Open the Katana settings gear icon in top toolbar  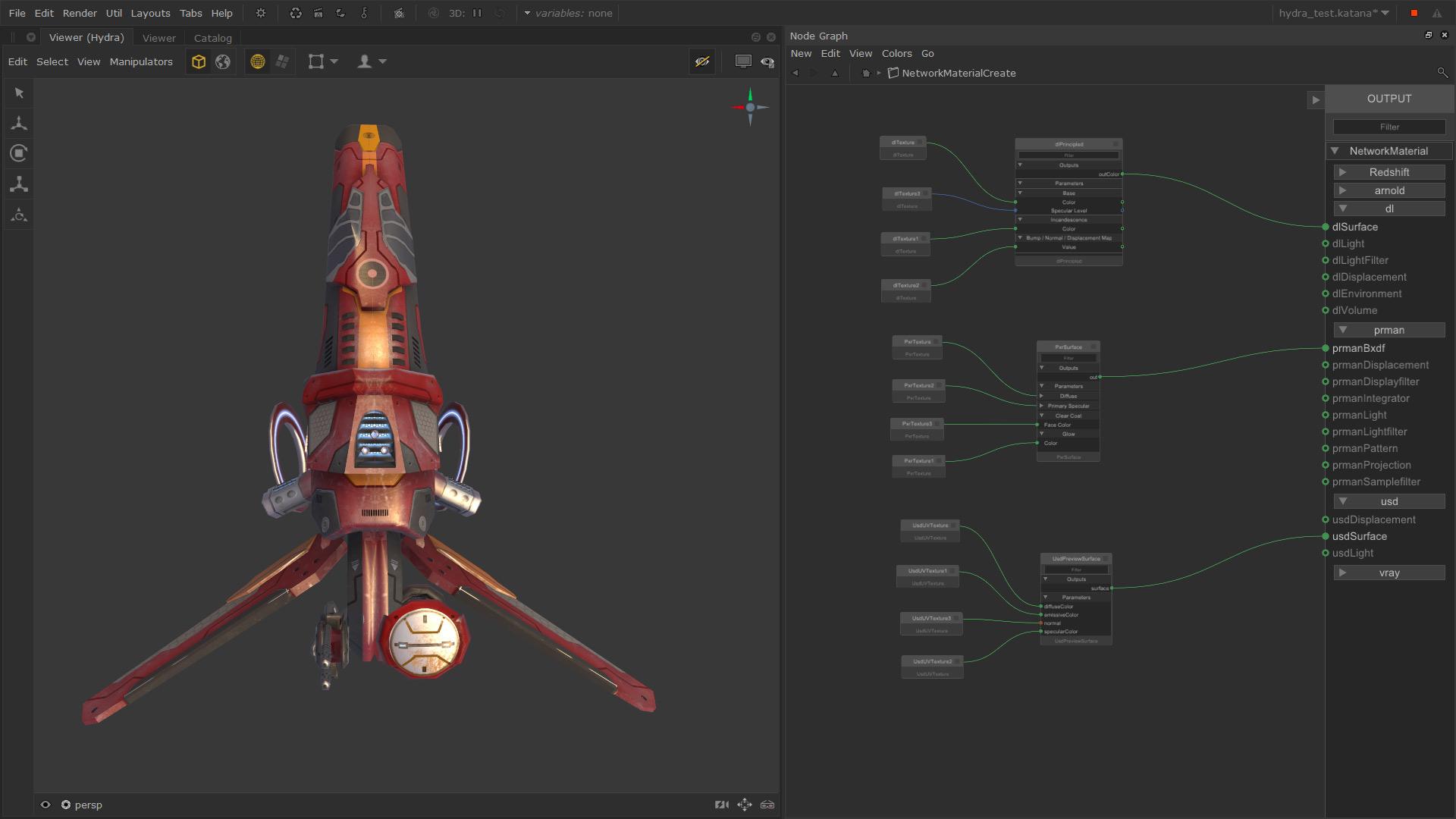[260, 13]
